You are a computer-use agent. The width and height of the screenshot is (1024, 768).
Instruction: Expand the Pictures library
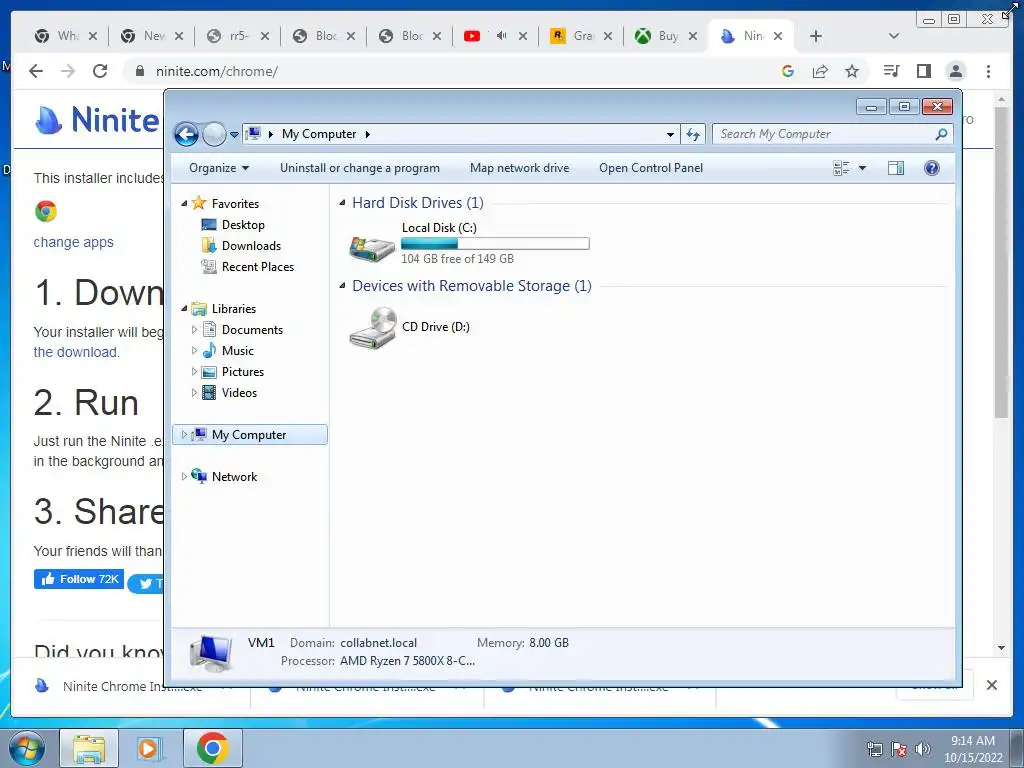coord(194,372)
